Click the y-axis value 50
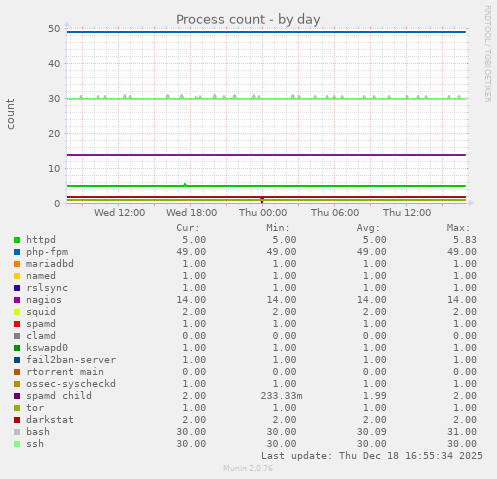Image resolution: width=497 pixels, height=479 pixels. click(54, 29)
